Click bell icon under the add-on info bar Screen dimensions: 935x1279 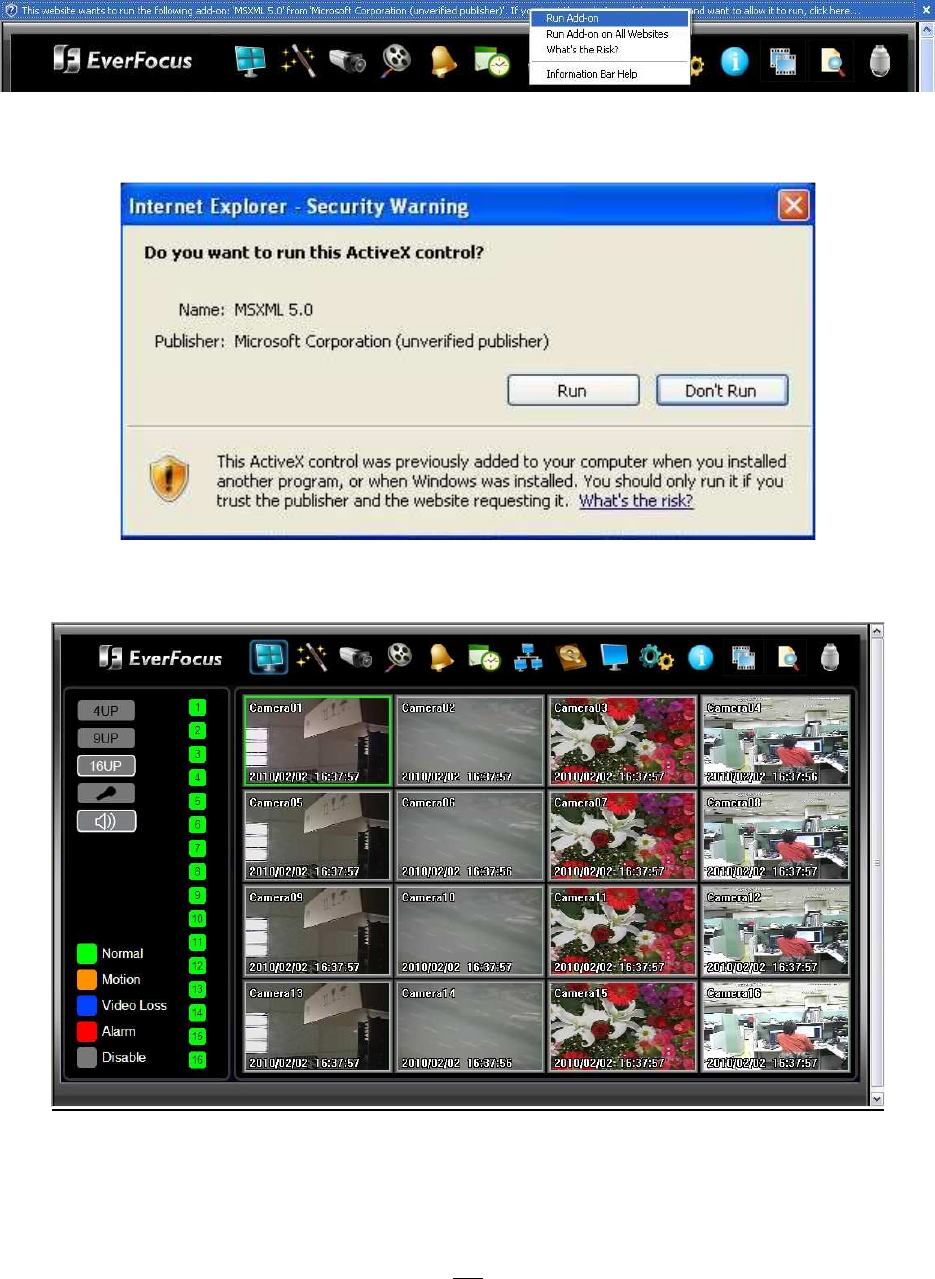pos(445,62)
